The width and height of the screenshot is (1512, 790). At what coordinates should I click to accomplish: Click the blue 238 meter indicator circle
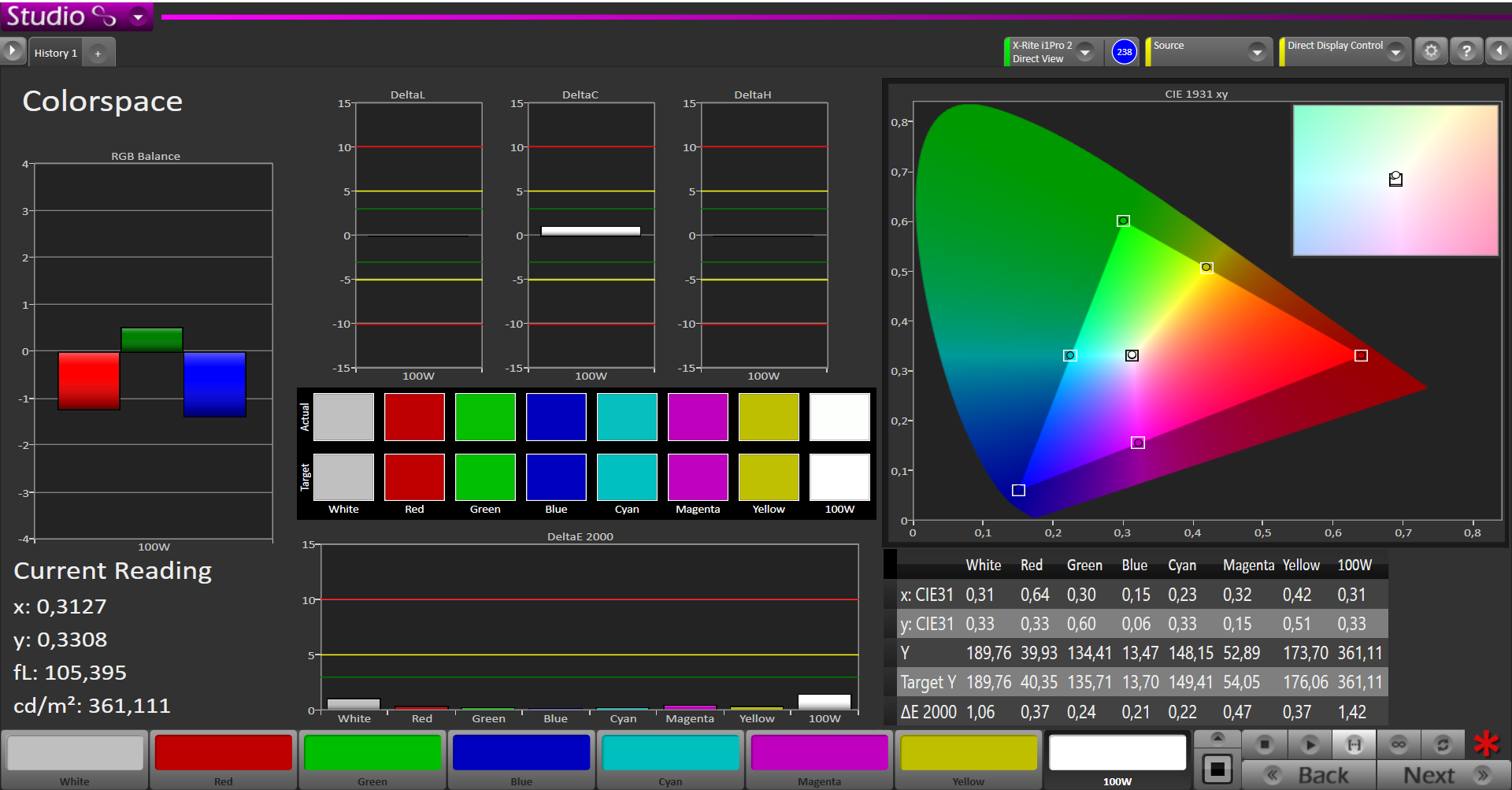[x=1124, y=52]
